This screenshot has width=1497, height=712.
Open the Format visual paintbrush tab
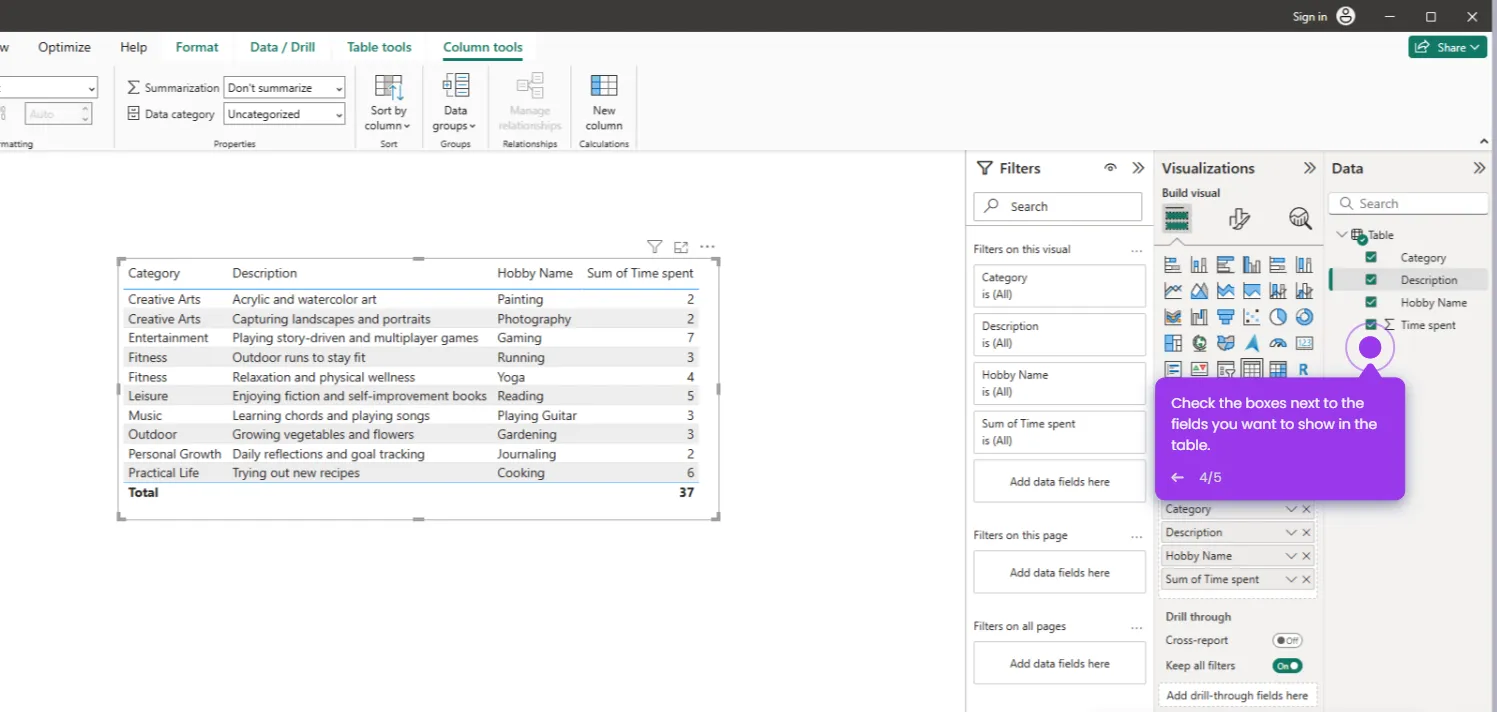(1239, 219)
